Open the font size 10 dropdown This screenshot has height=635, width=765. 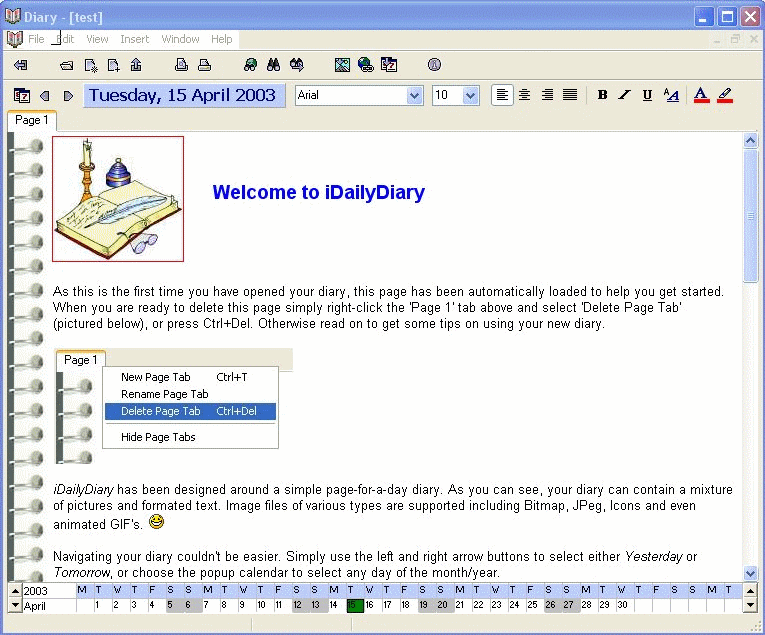pos(470,96)
